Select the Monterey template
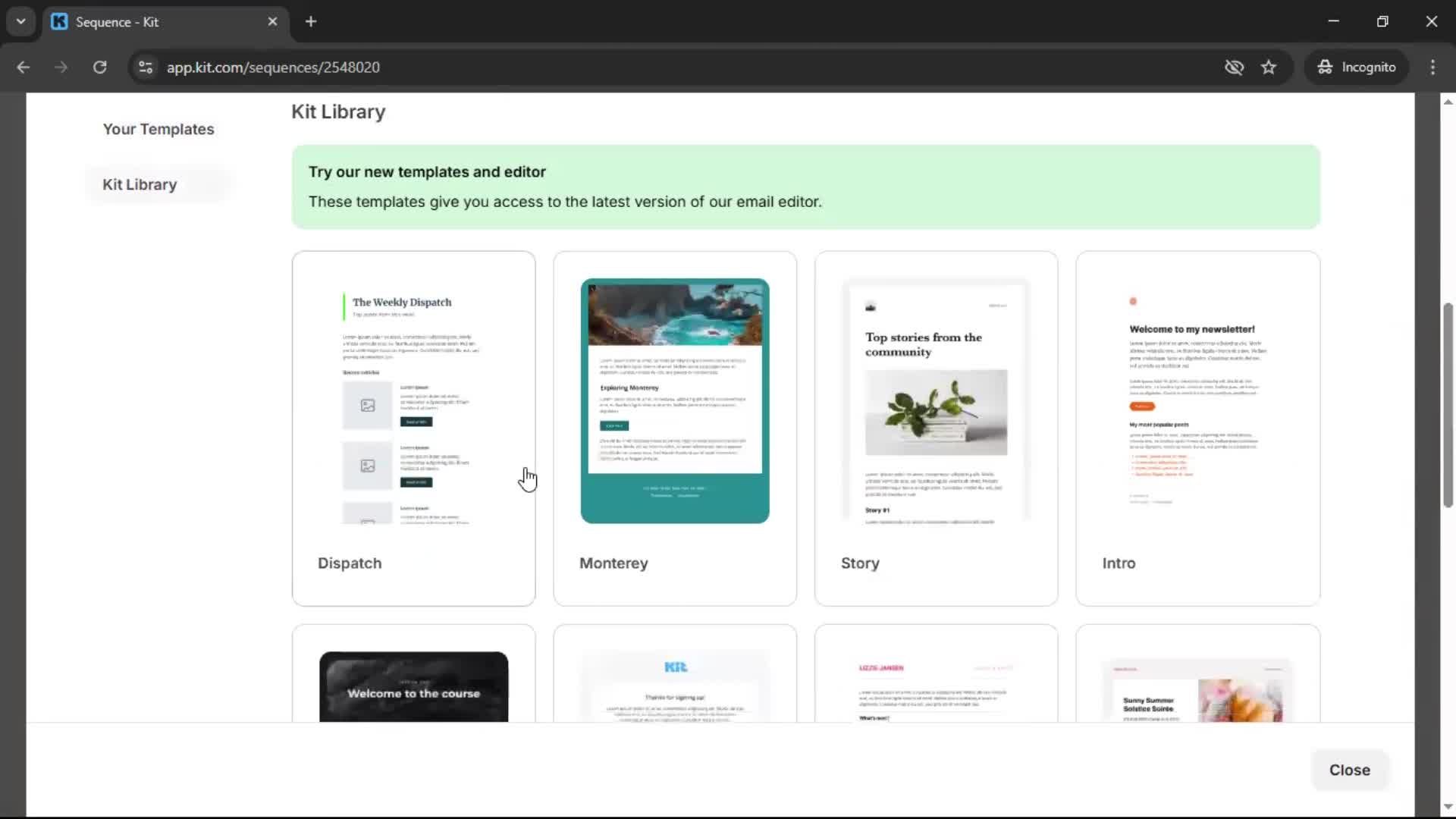The image size is (1456, 819). point(675,427)
